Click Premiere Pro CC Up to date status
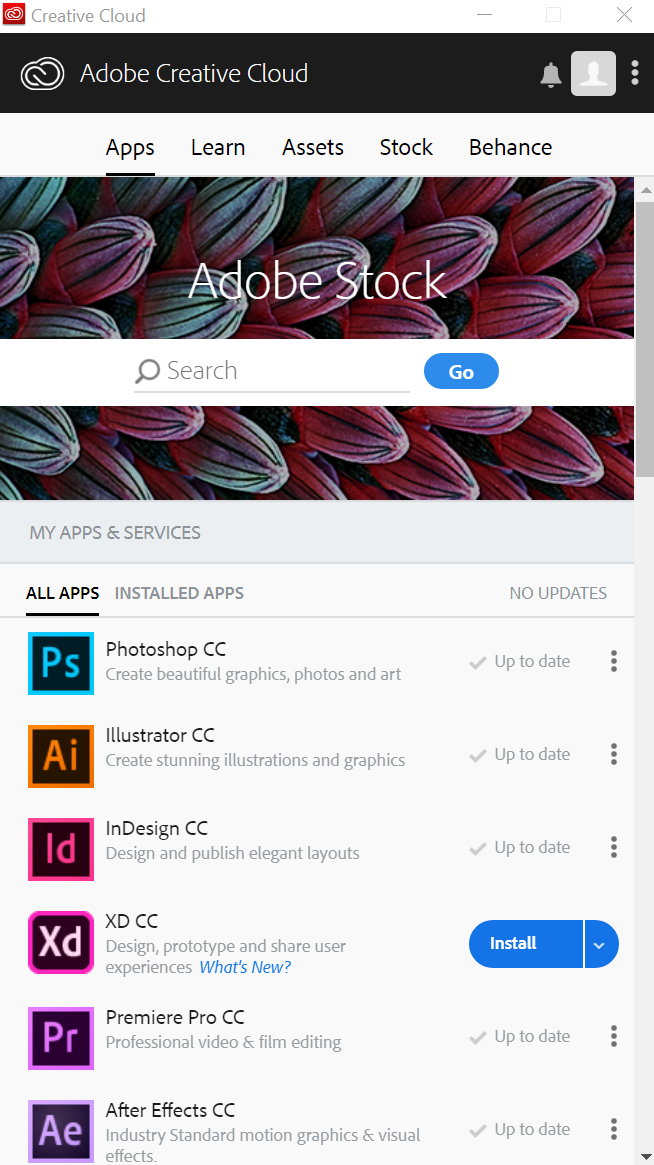654x1165 pixels. pyautogui.click(x=519, y=1036)
